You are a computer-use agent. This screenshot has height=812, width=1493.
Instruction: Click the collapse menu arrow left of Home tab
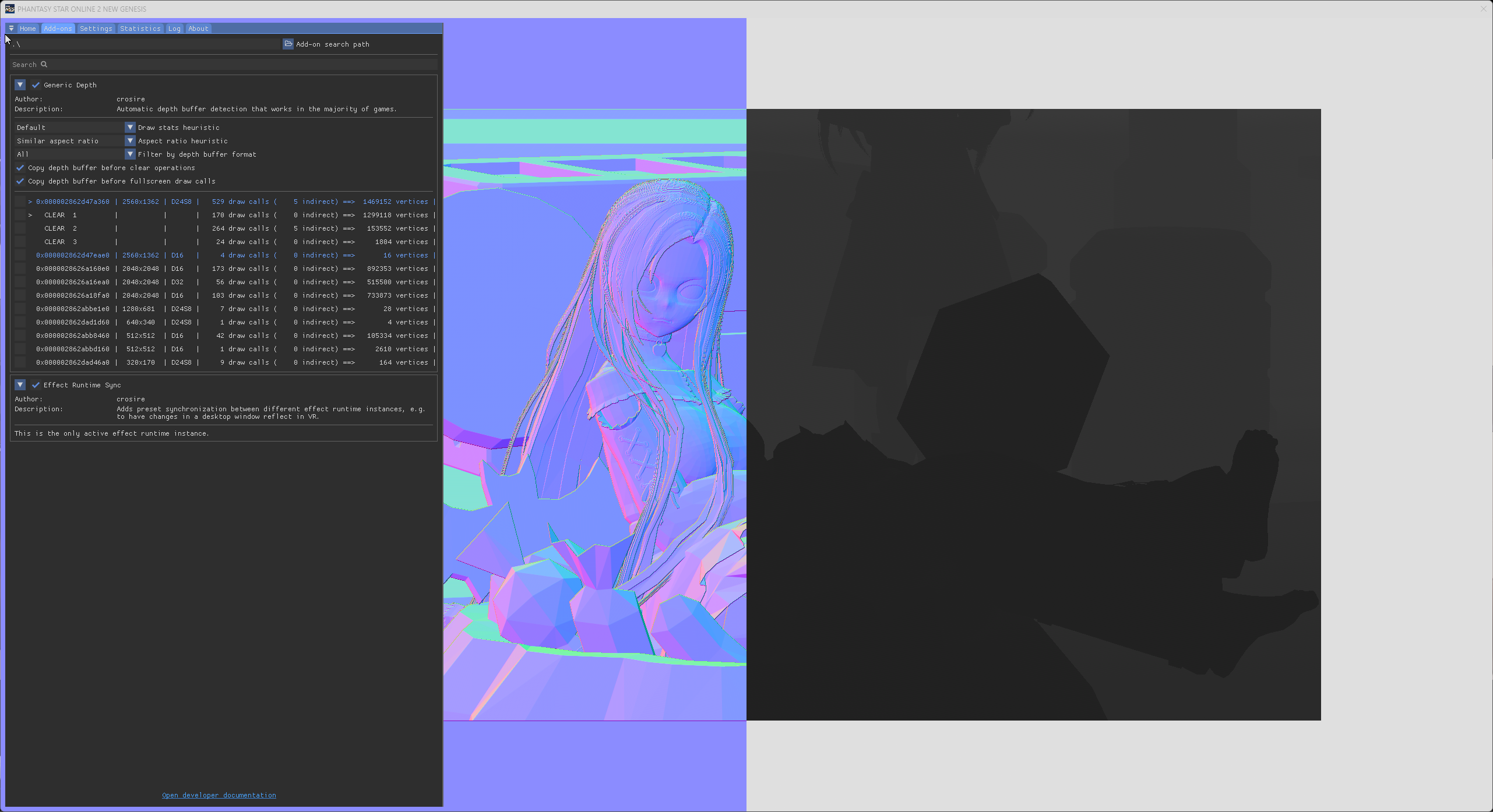click(11, 29)
